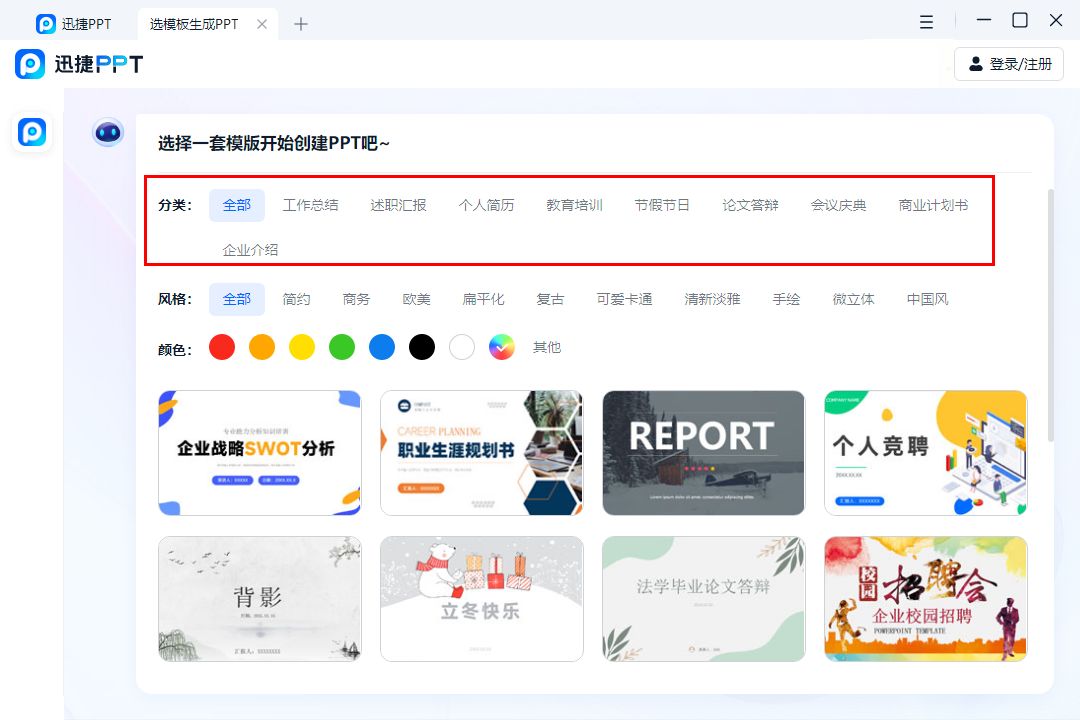The image size is (1080, 720).
Task: Pick the orange color swatch
Action: [262, 347]
